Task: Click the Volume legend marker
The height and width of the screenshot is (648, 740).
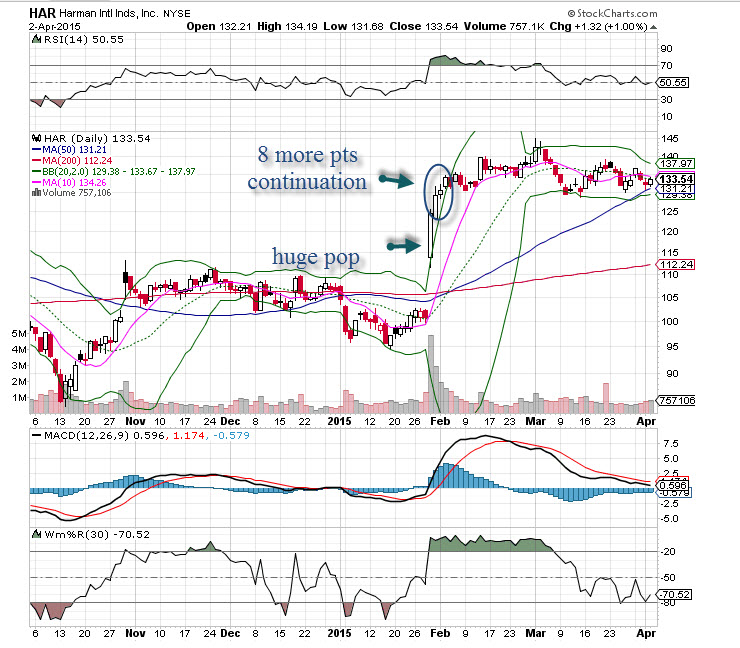Action: (x=36, y=192)
